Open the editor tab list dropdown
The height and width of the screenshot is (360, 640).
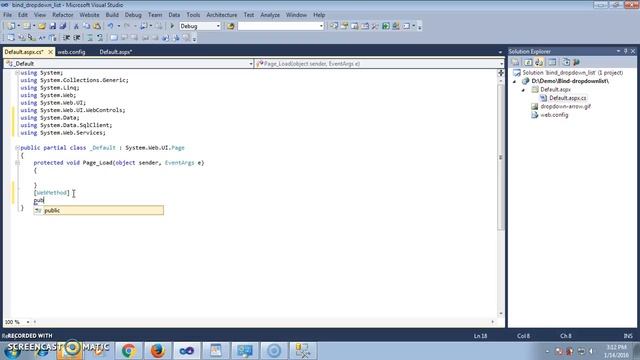tap(500, 52)
